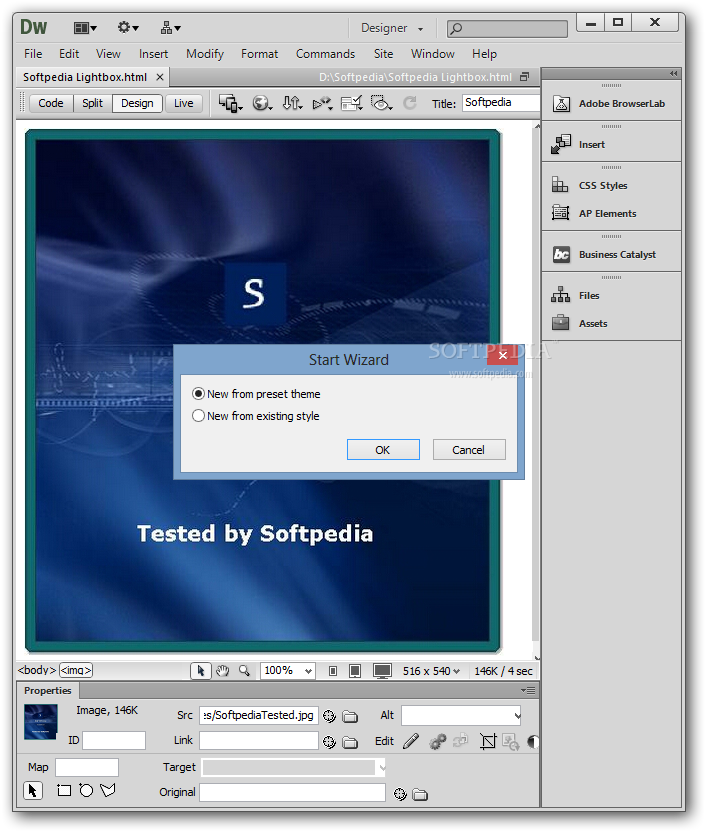This screenshot has height=832, width=706.
Task: Open the Site menu icon in title bar
Action: pyautogui.click(x=170, y=28)
